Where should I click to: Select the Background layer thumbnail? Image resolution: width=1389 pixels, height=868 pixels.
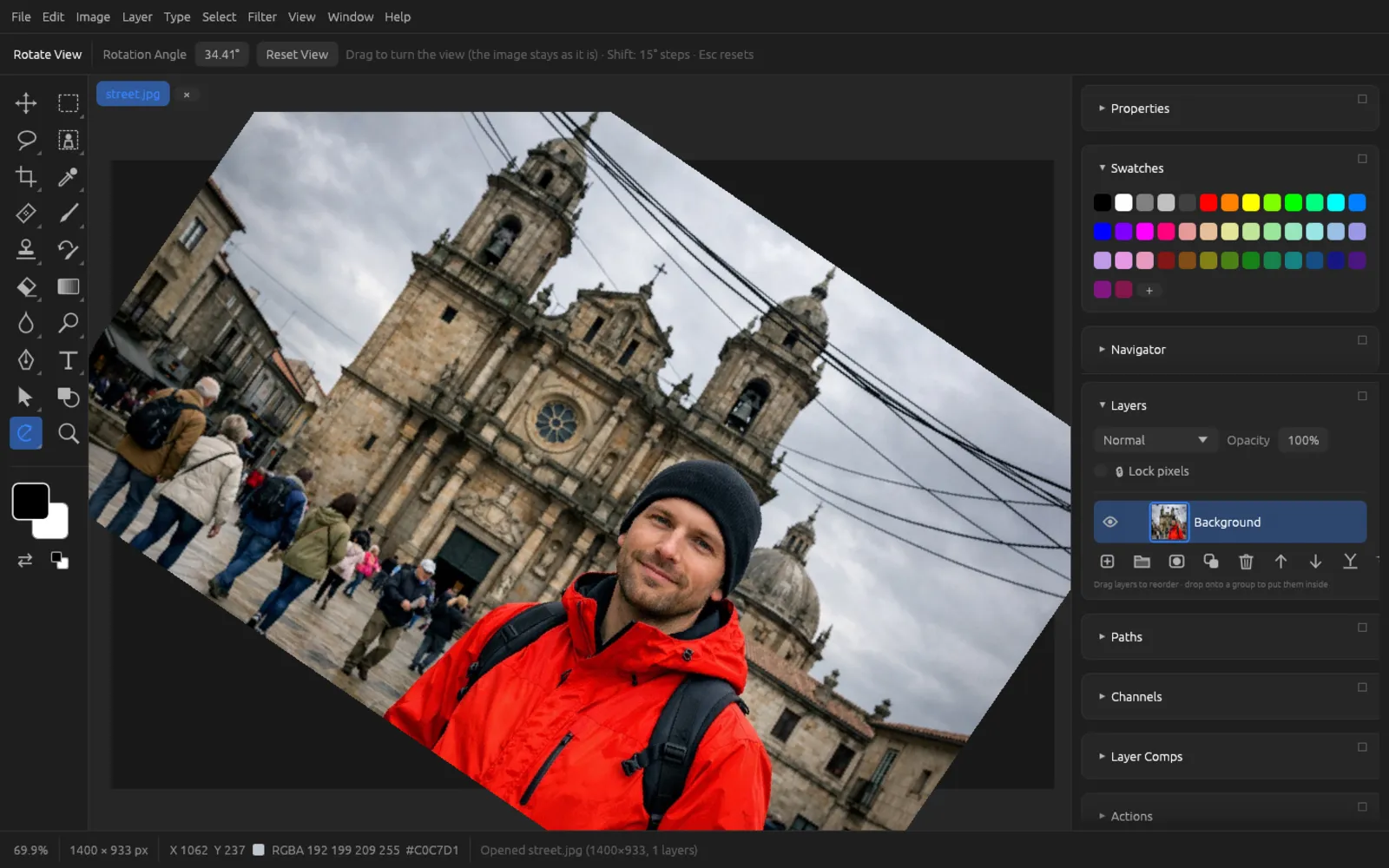(x=1168, y=522)
